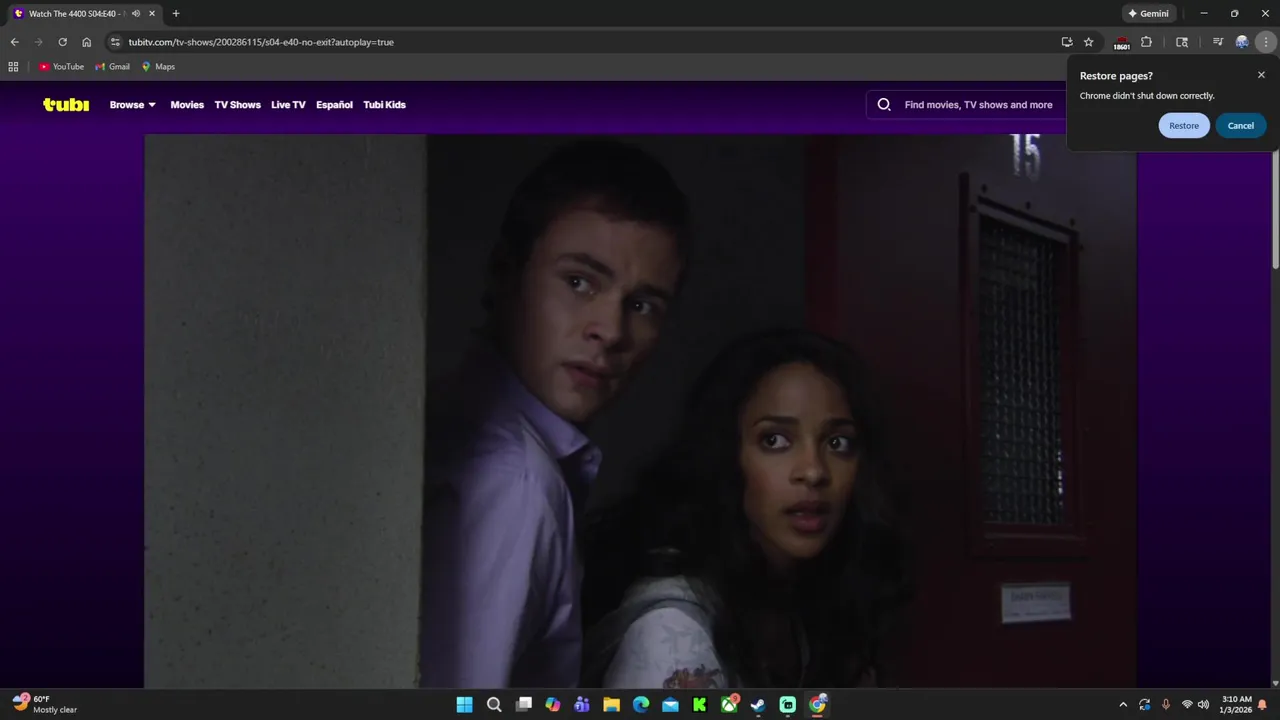The width and height of the screenshot is (1280, 720).
Task: Open the Gmail bookmark
Action: click(112, 67)
